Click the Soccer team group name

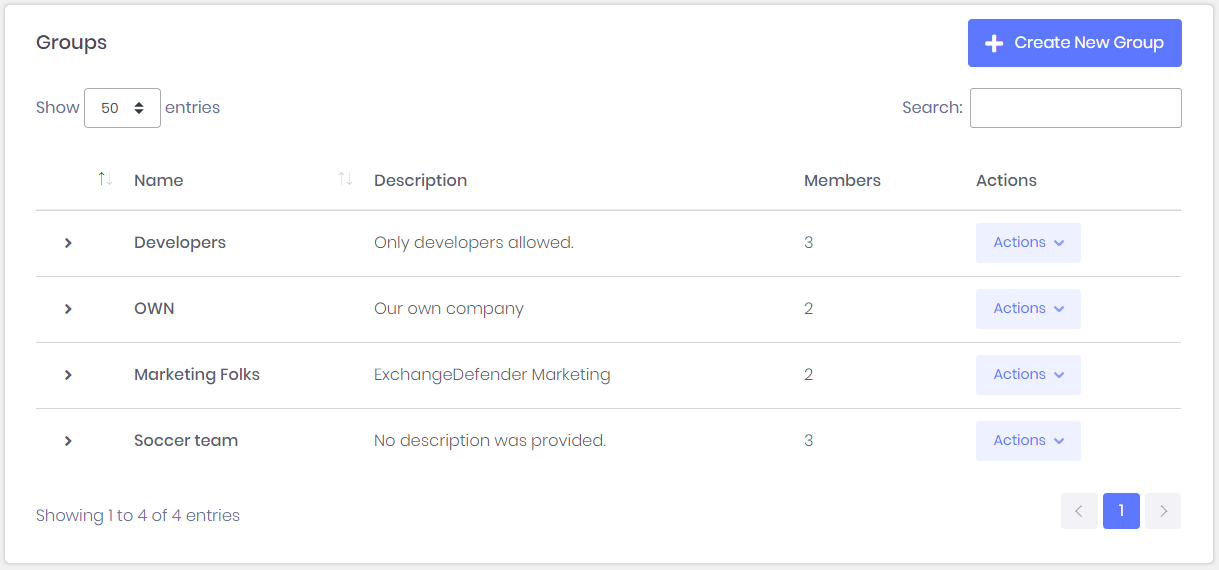point(186,441)
